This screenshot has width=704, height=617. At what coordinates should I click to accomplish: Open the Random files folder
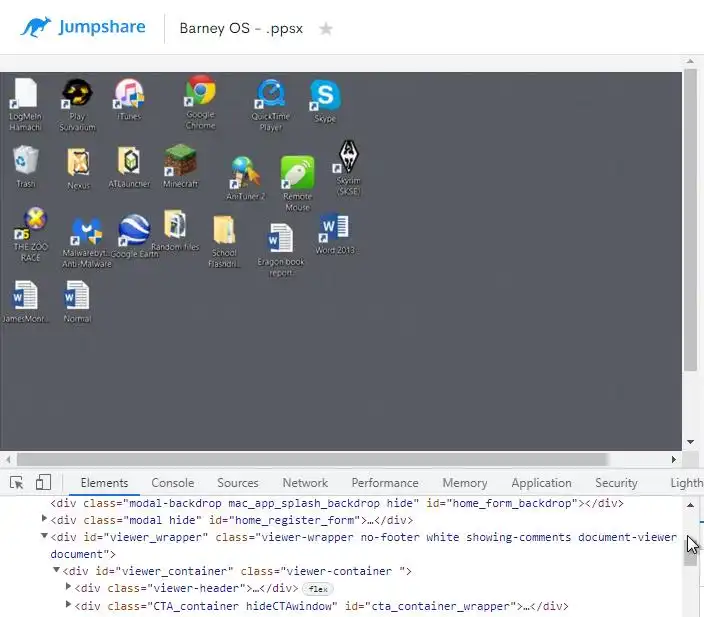coord(175,230)
